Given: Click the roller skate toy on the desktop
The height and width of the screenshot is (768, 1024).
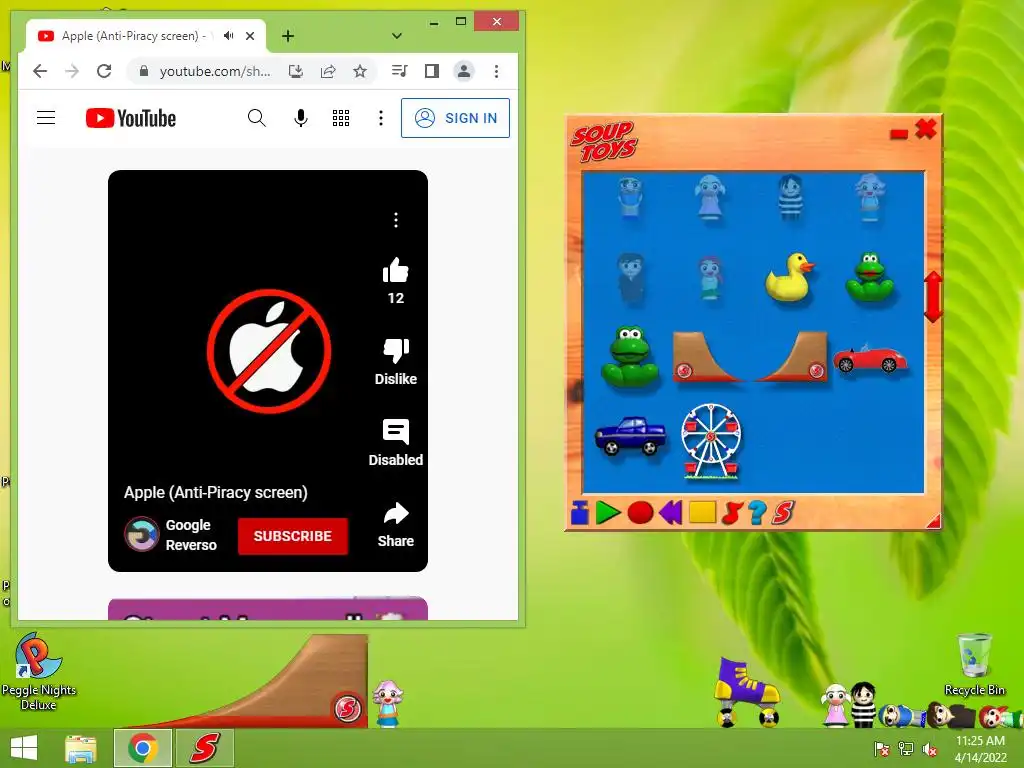Looking at the screenshot, I should 746,692.
